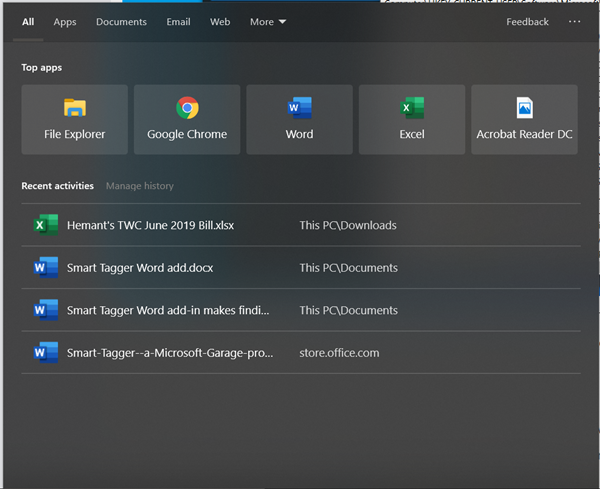Click Word icon beside store.office.com document
Screen dimensions: 600x489
click(x=45, y=352)
